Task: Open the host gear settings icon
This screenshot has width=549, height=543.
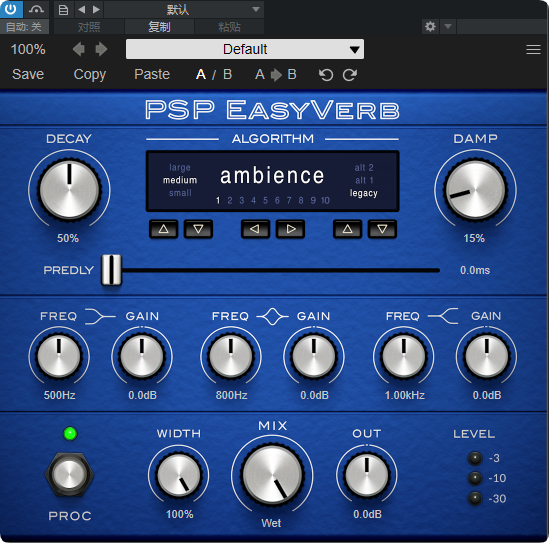Action: (430, 27)
